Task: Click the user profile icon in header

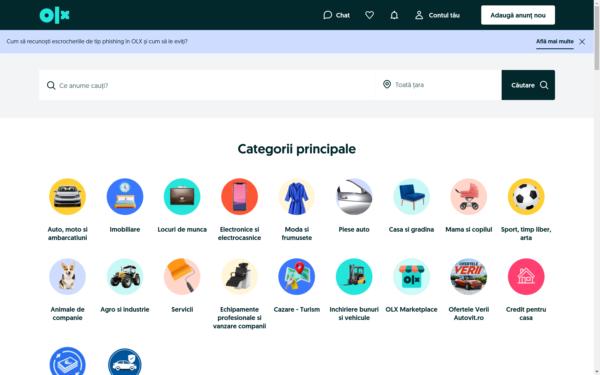Action: 419,15
